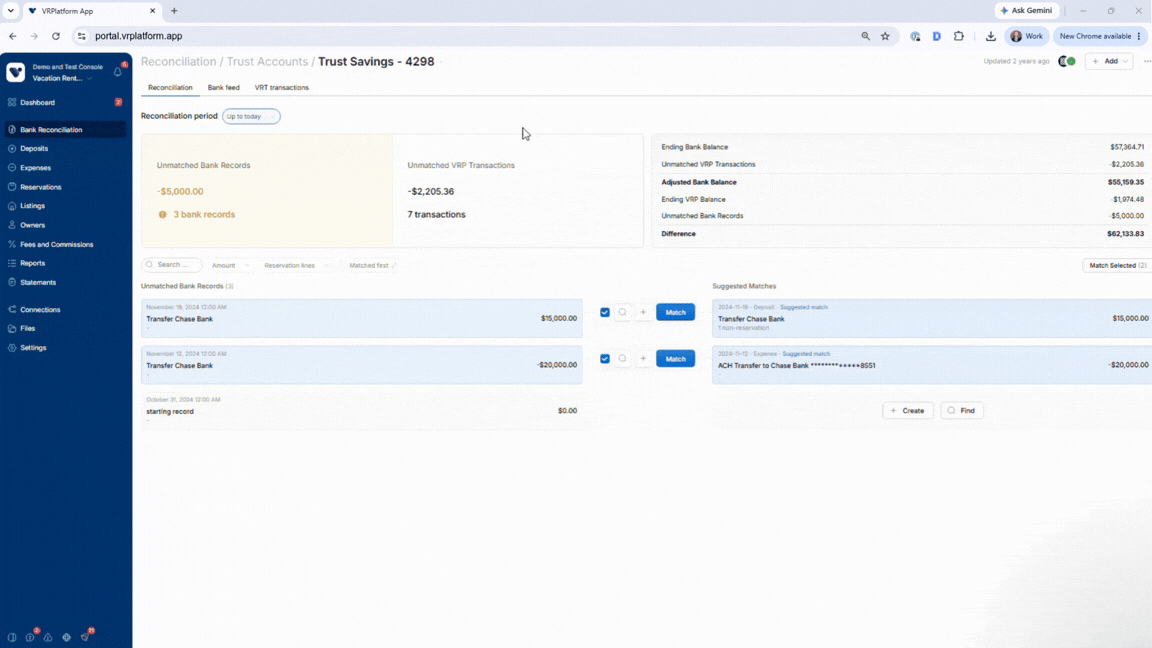
Task: Click the Match Selected button
Action: pyautogui.click(x=1117, y=265)
